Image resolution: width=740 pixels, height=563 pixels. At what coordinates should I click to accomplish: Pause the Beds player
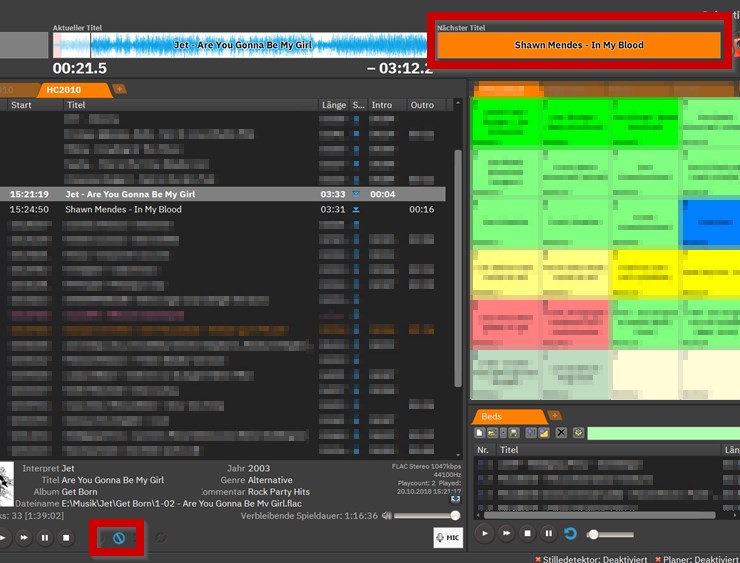coord(549,534)
